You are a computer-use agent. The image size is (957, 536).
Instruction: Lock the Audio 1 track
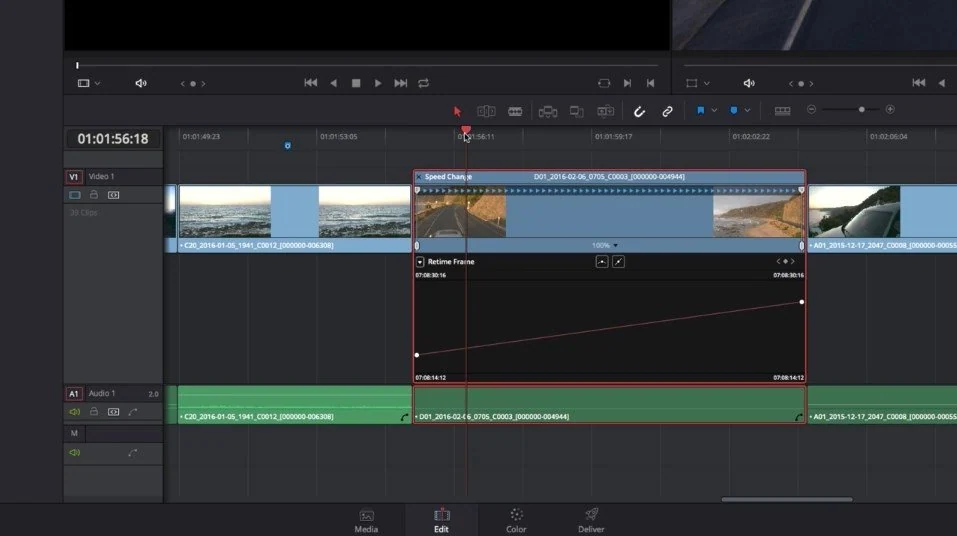[x=94, y=411]
